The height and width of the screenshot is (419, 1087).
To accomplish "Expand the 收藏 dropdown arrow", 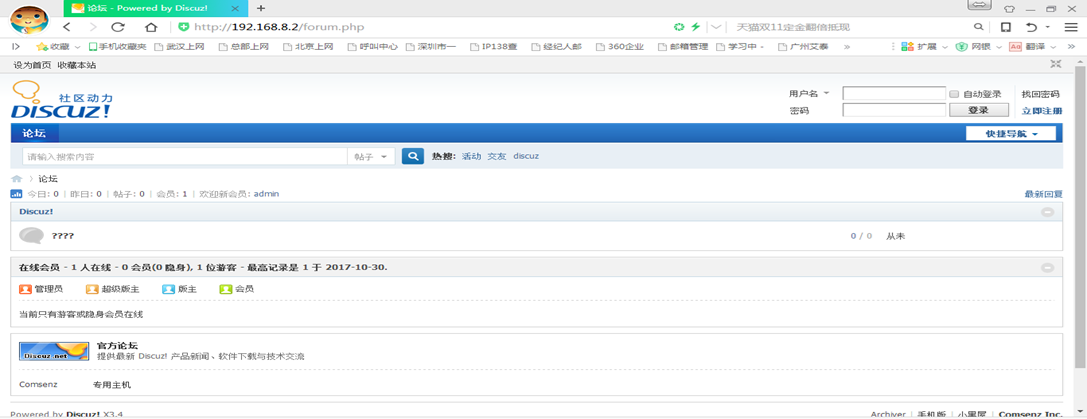I will pyautogui.click(x=76, y=47).
